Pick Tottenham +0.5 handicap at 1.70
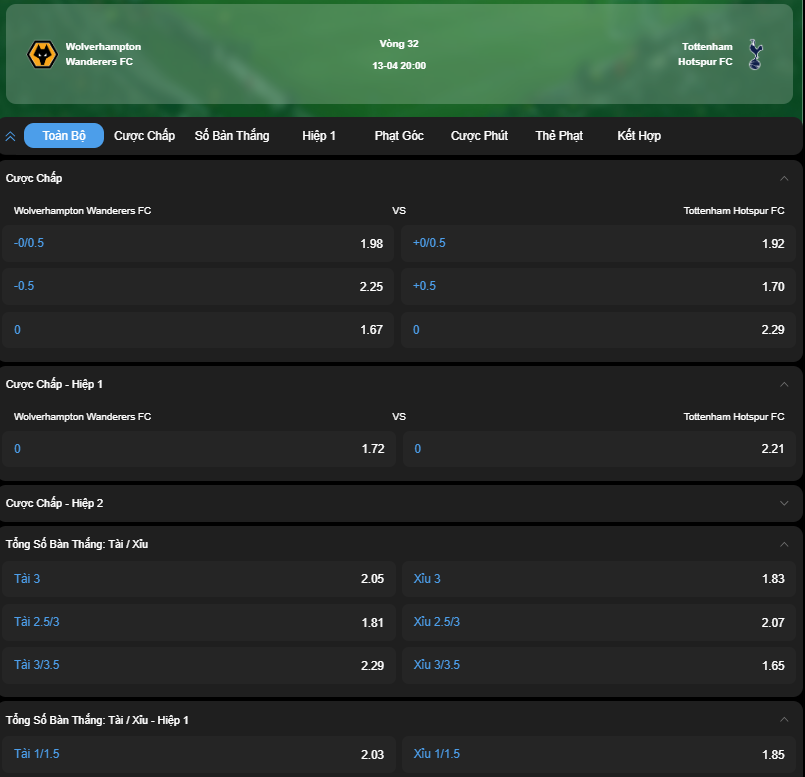This screenshot has height=777, width=805. [598, 287]
